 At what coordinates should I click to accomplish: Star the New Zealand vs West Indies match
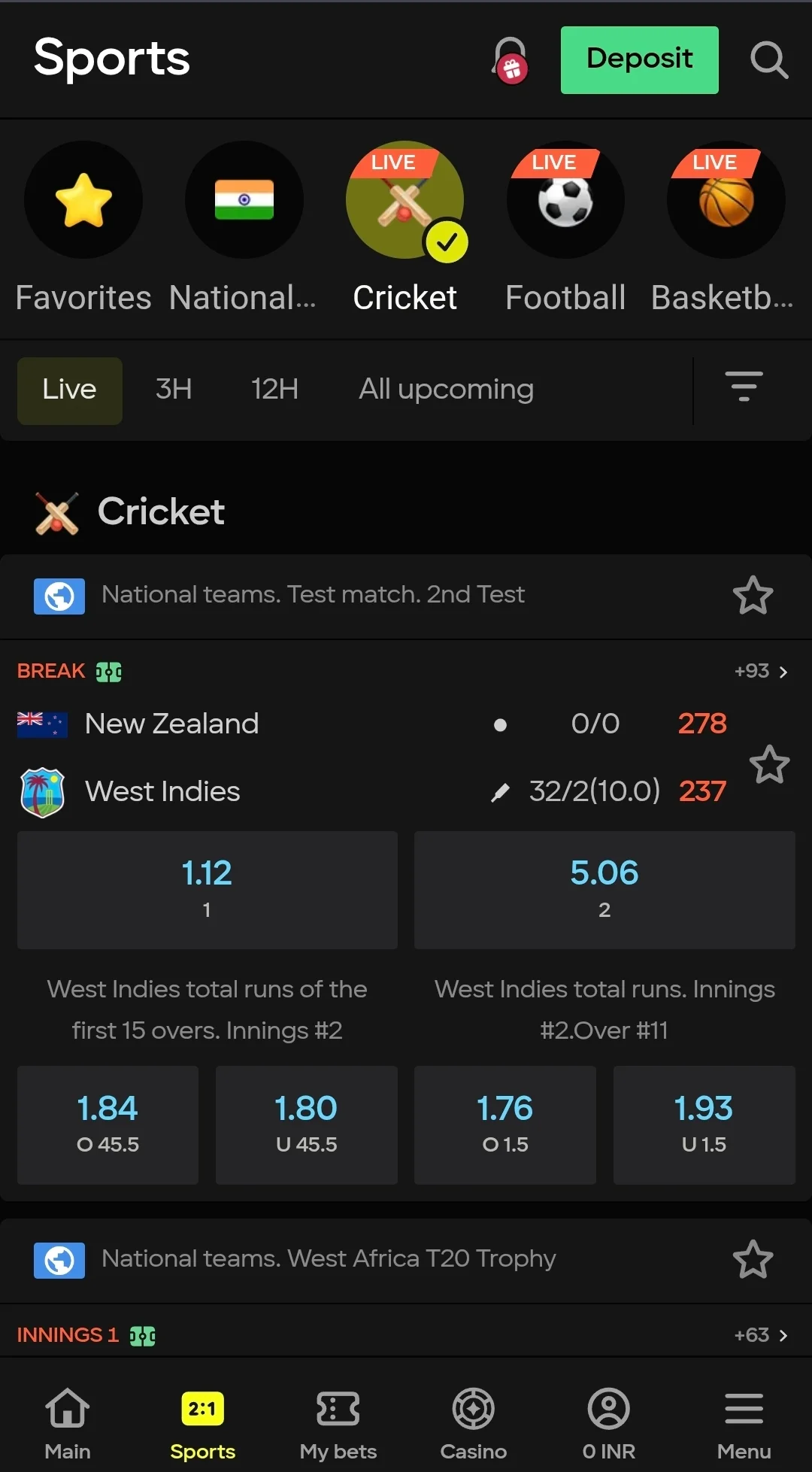(x=770, y=764)
